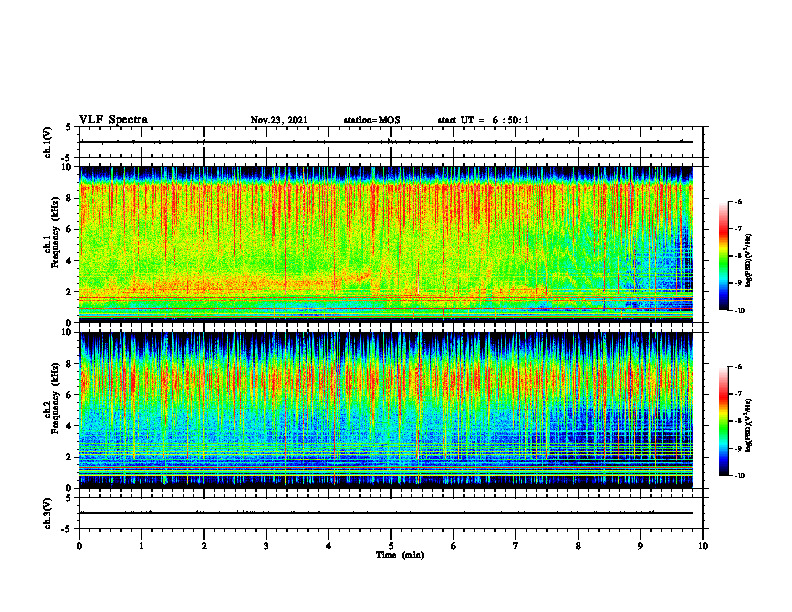Click the "ch.1(V)" axis label
792x612 pixels.
pos(47,142)
